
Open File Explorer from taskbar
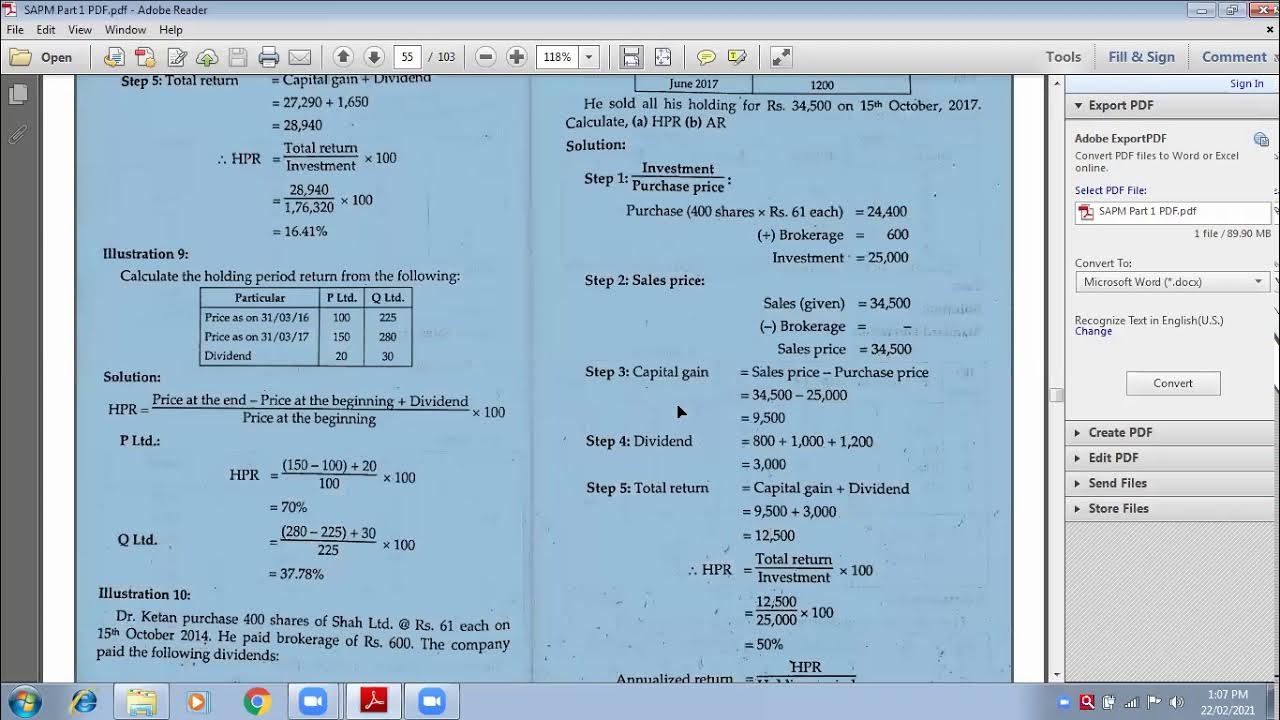coord(141,701)
